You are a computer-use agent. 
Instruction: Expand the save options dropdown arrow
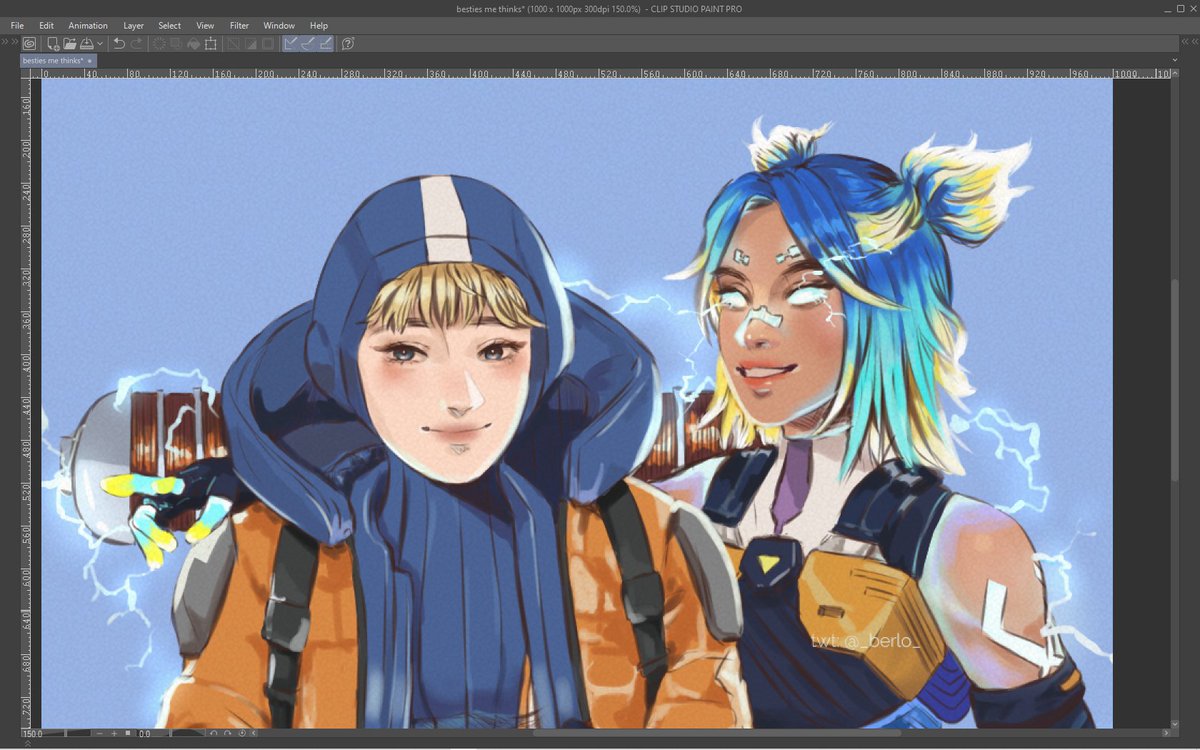[x=100, y=44]
